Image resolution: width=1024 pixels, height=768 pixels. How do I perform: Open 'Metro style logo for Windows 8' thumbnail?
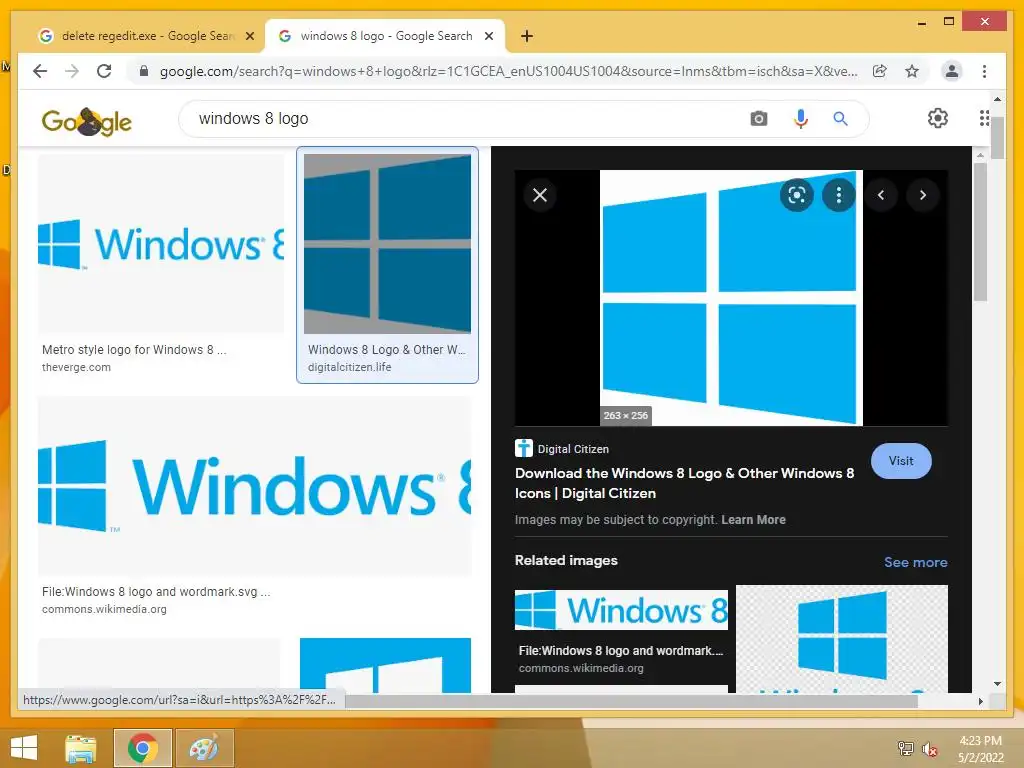click(161, 245)
